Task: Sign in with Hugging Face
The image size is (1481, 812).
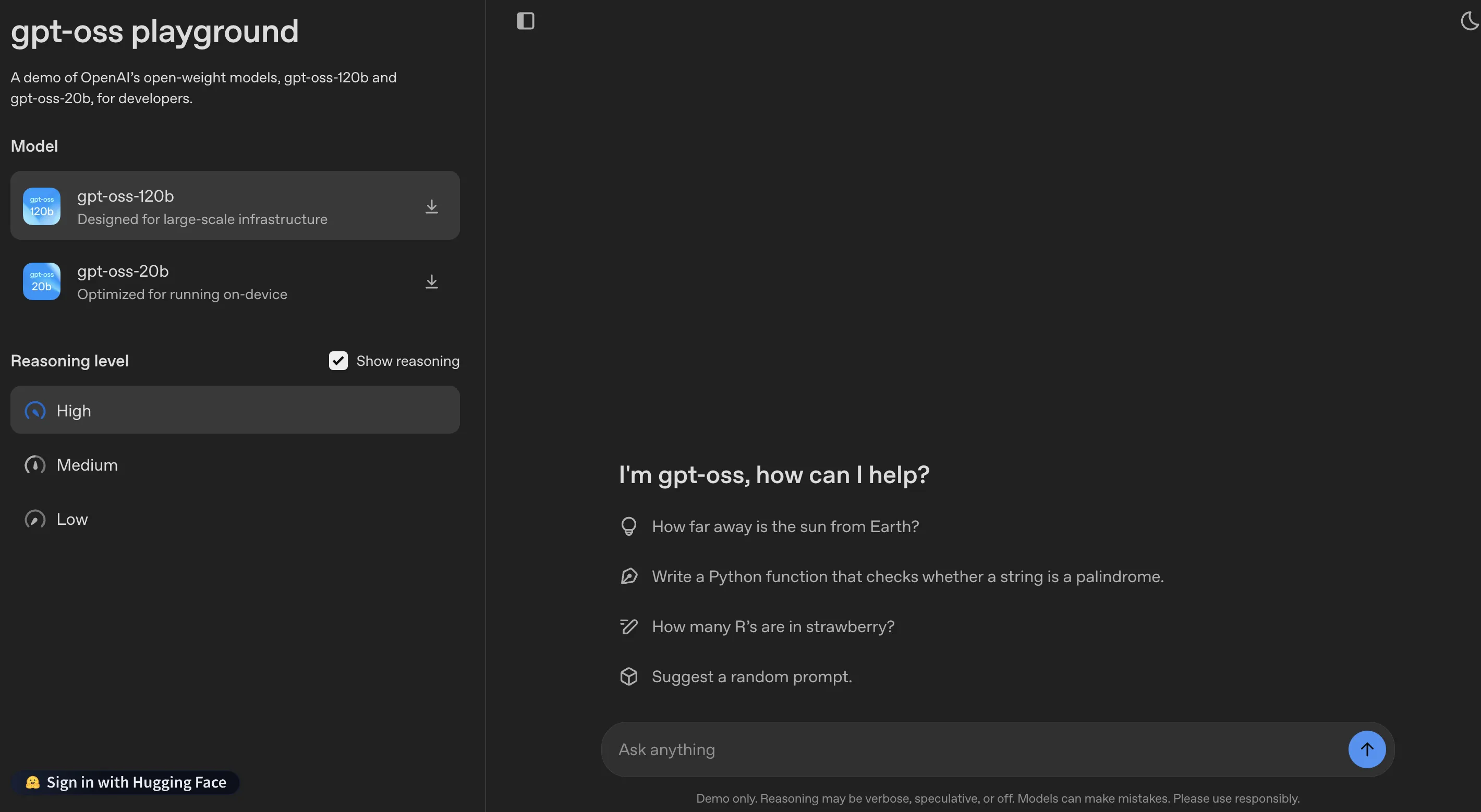Action: [125, 782]
